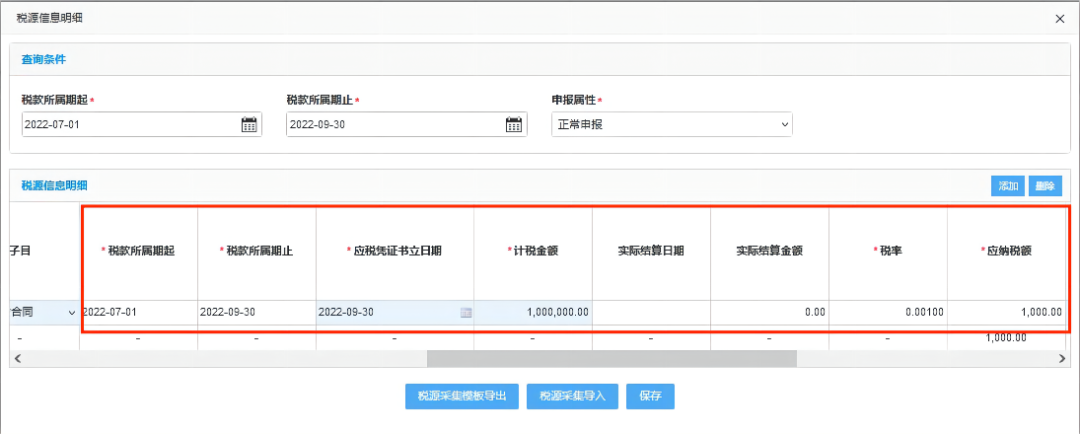Click the 税源信息明细 section title in blue

point(54,185)
